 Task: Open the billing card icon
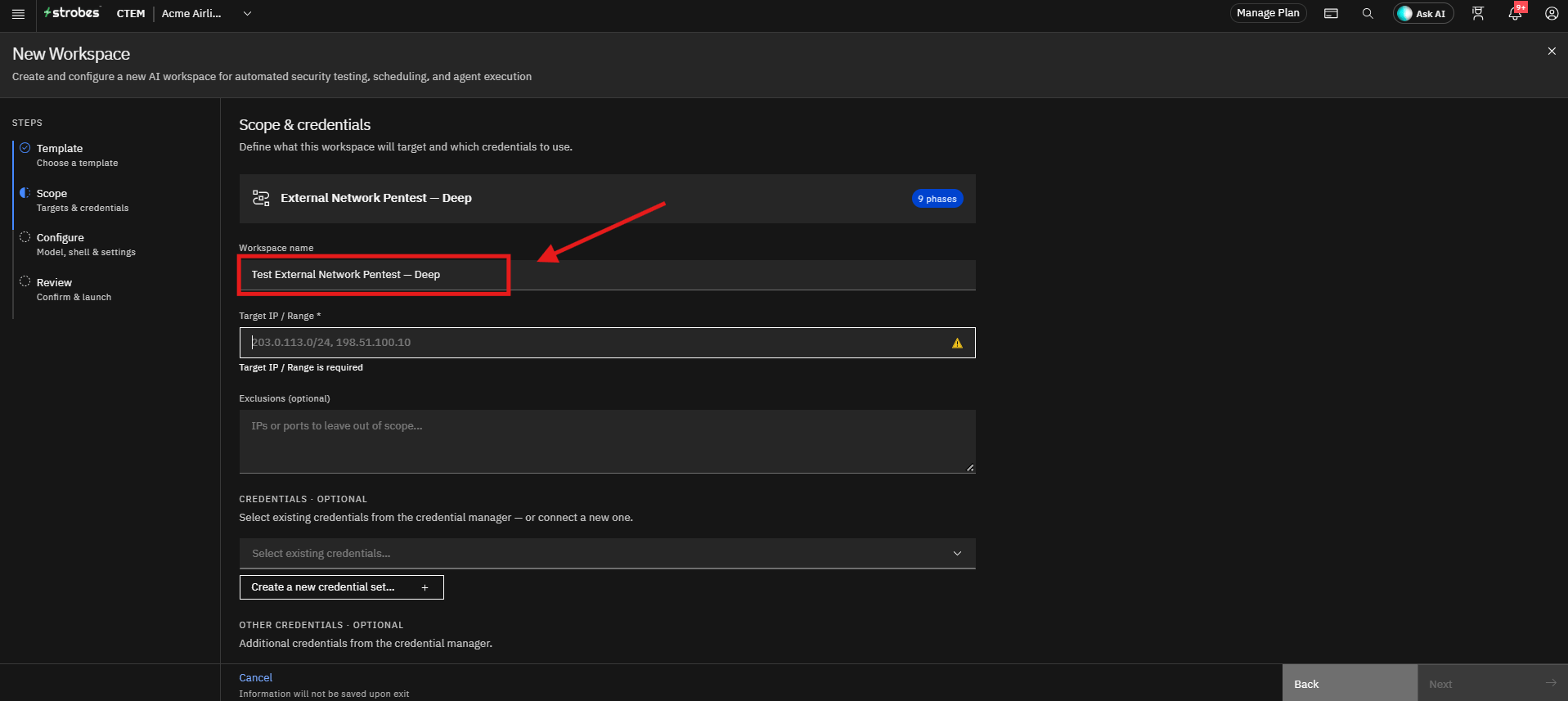coord(1331,13)
